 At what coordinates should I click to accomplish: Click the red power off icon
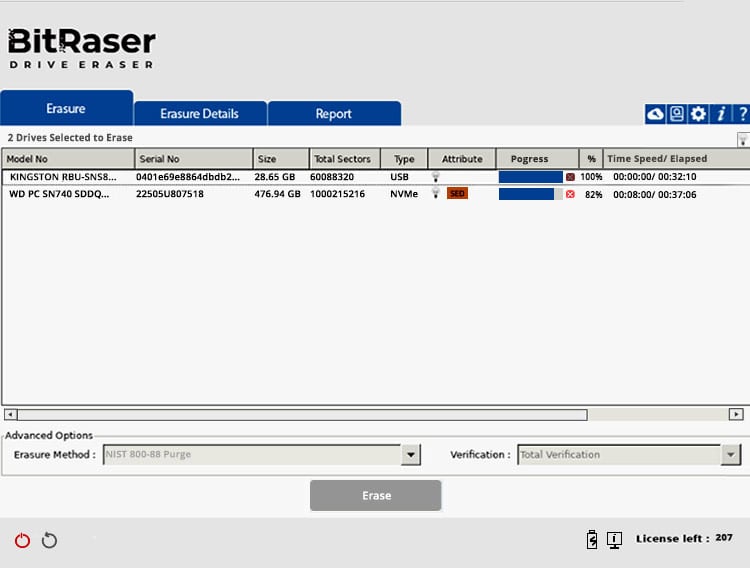click(22, 540)
